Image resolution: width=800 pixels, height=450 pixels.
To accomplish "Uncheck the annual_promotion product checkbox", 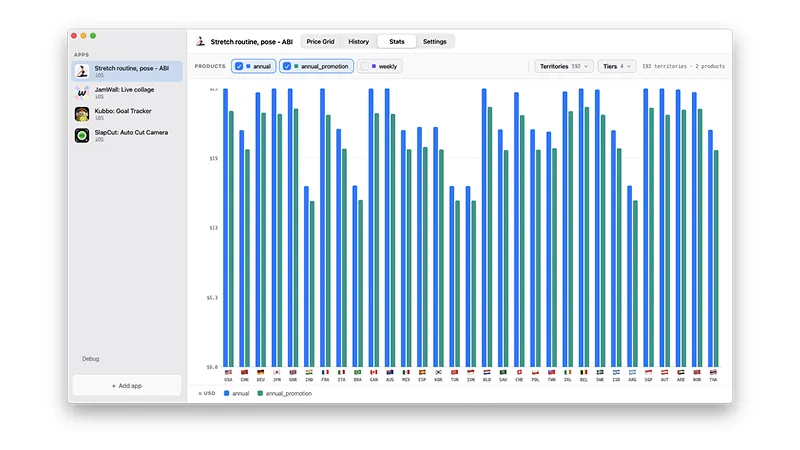I will (287, 66).
